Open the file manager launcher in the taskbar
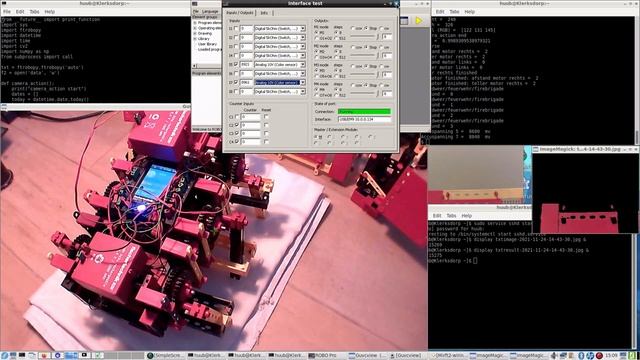The image size is (640, 360). 32,356
